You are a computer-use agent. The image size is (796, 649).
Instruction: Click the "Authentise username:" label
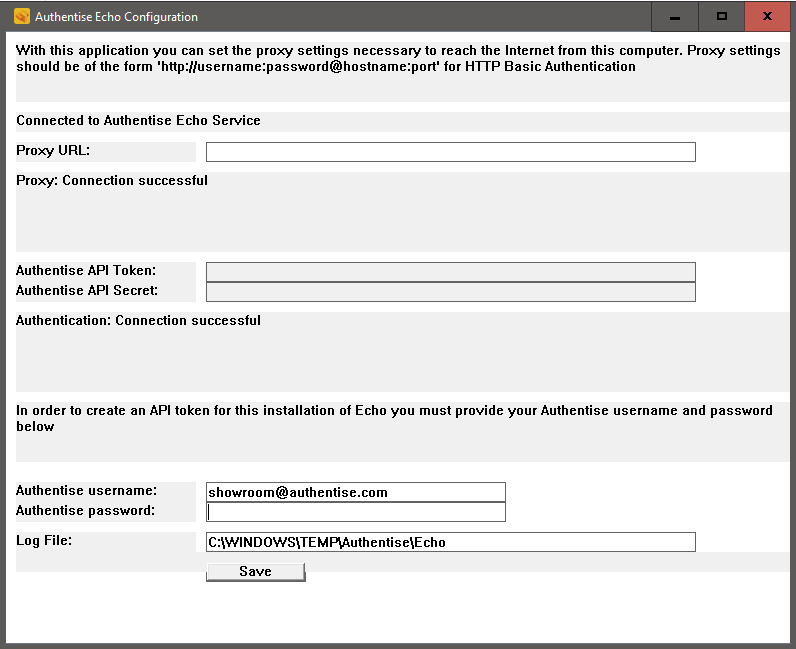(87, 491)
